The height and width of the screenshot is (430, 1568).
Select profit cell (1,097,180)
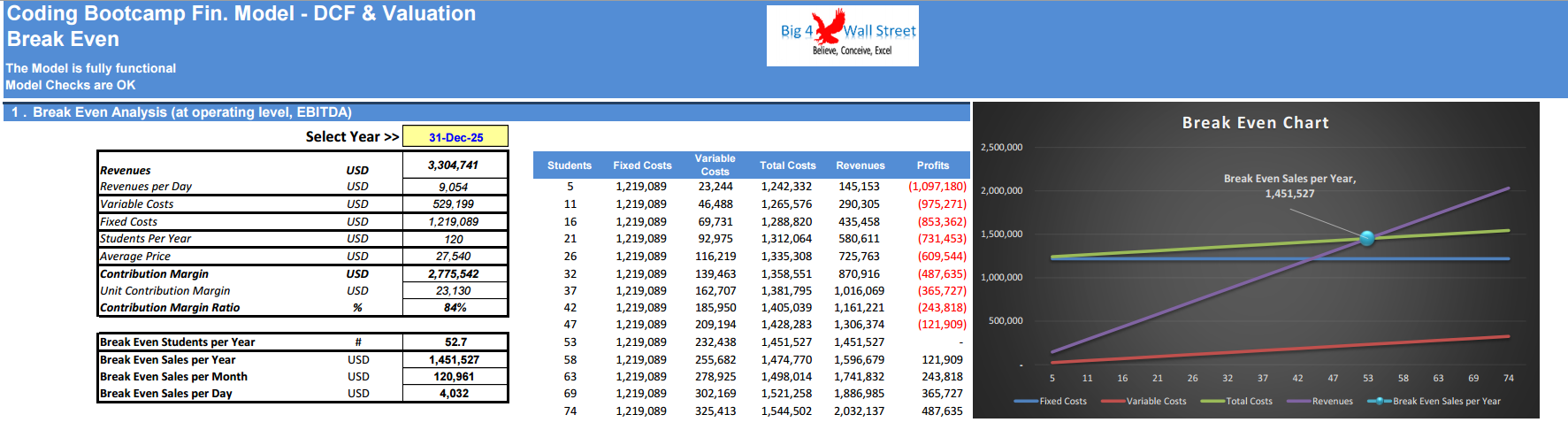click(937, 187)
